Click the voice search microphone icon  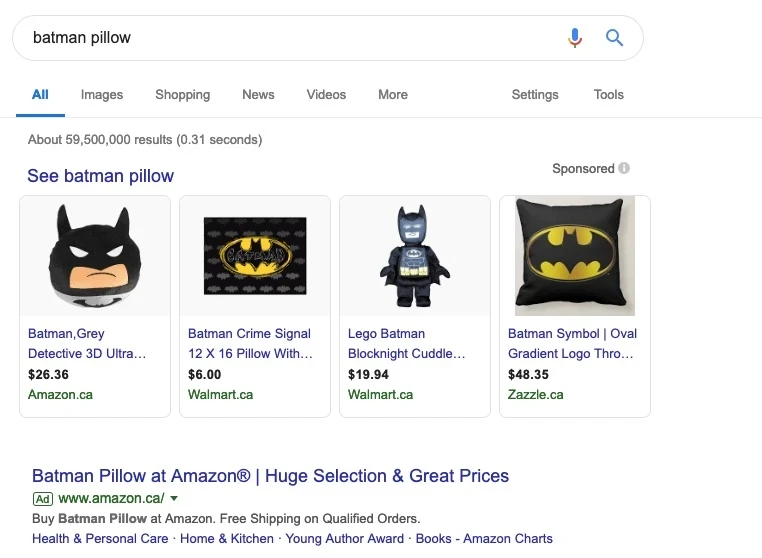coord(574,38)
